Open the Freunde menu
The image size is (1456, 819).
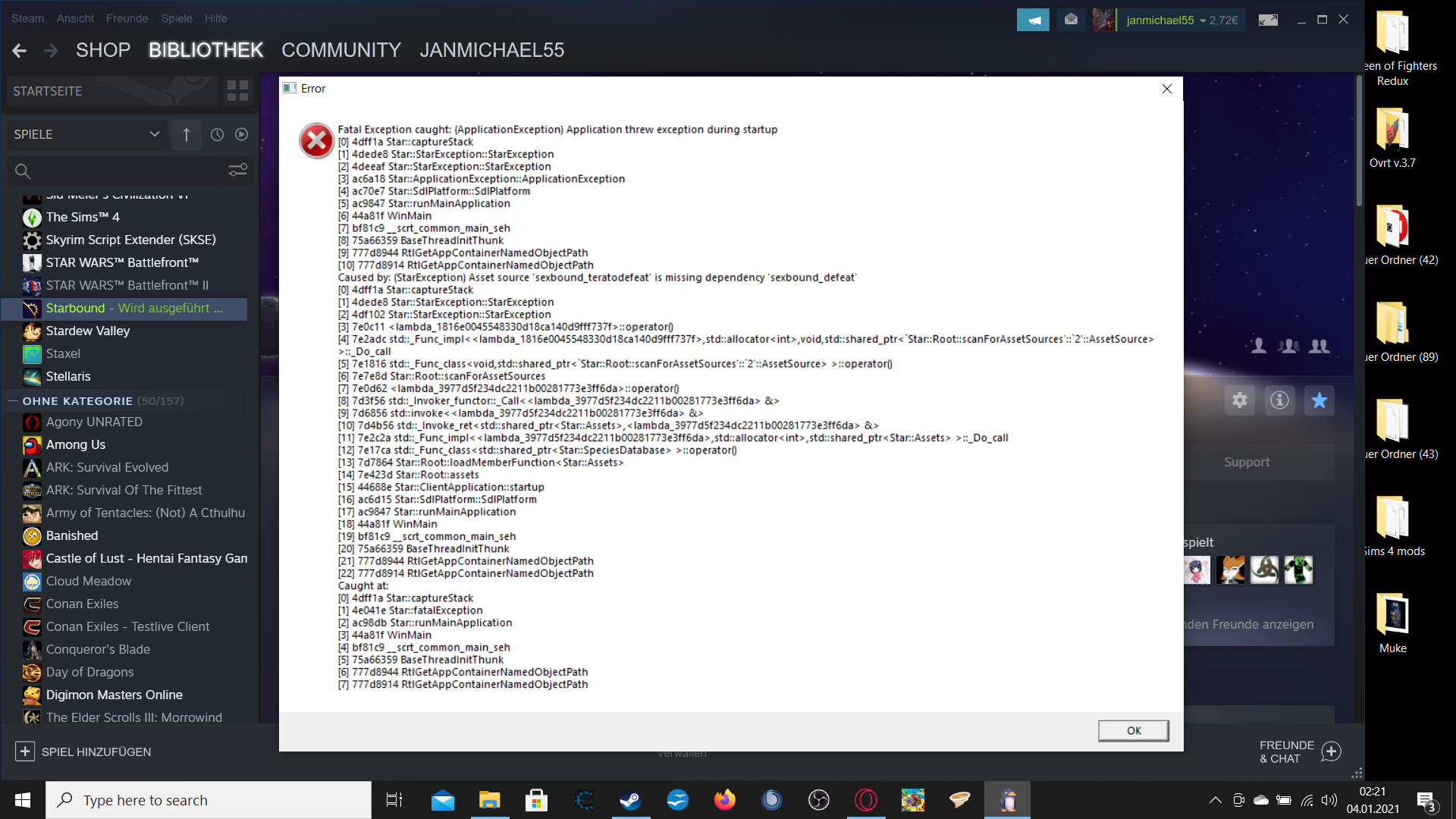point(127,18)
